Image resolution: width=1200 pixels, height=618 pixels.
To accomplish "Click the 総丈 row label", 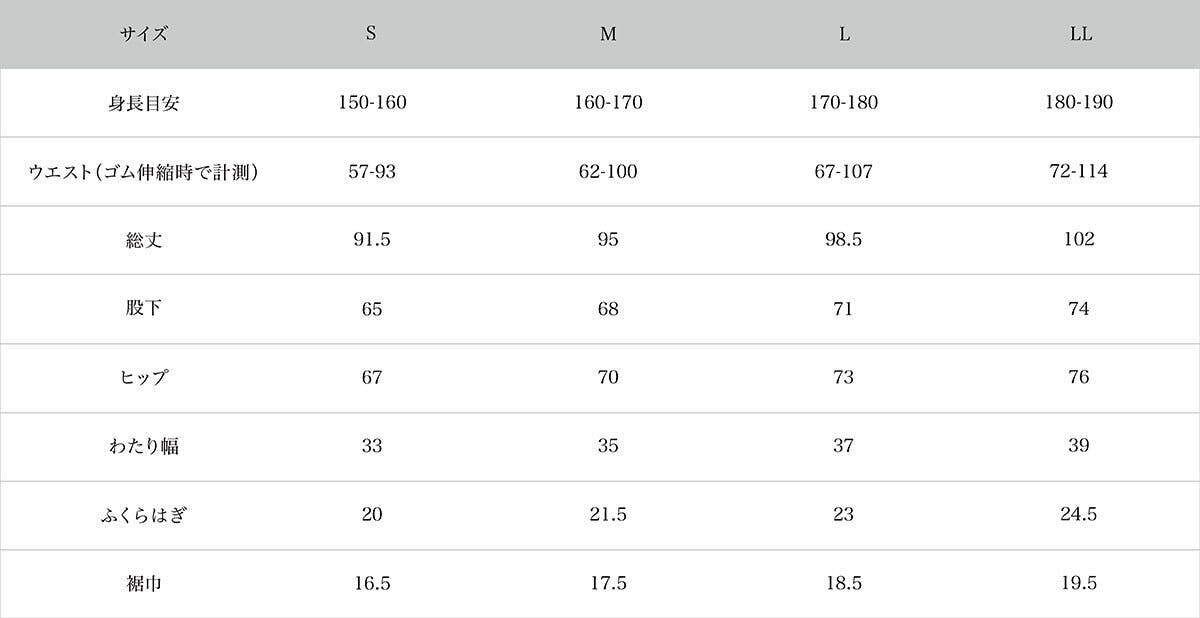I will (146, 240).
